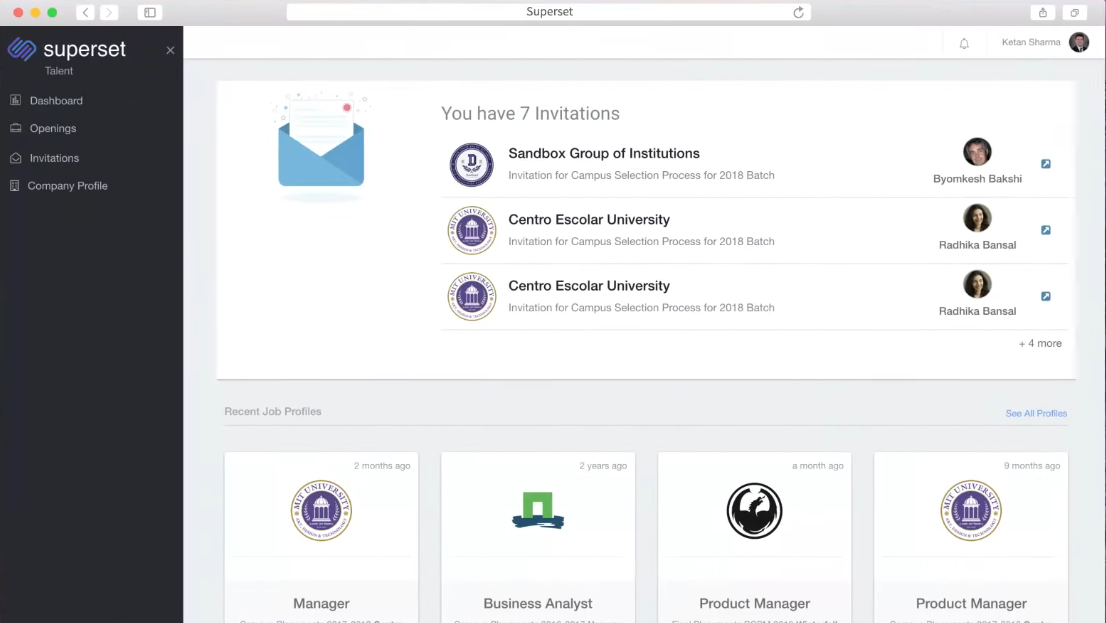Open the Business Analyst job profile card
This screenshot has width=1106, height=623.
[537, 538]
